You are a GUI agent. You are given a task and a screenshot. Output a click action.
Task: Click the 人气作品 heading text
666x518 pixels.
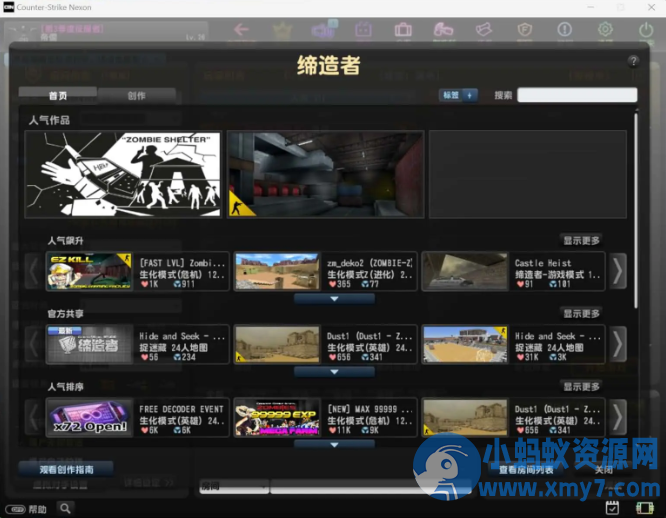click(x=49, y=120)
